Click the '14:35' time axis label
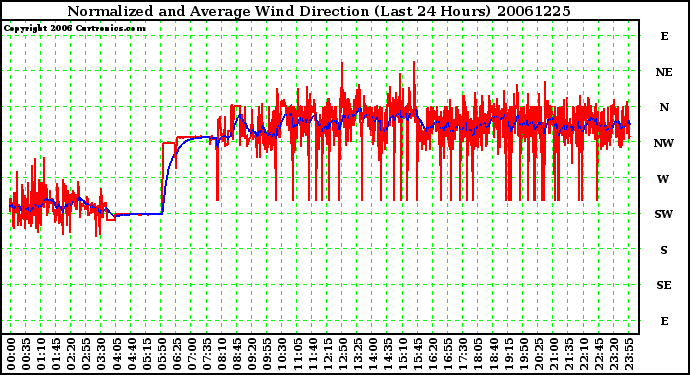The image size is (690, 375). 388,354
